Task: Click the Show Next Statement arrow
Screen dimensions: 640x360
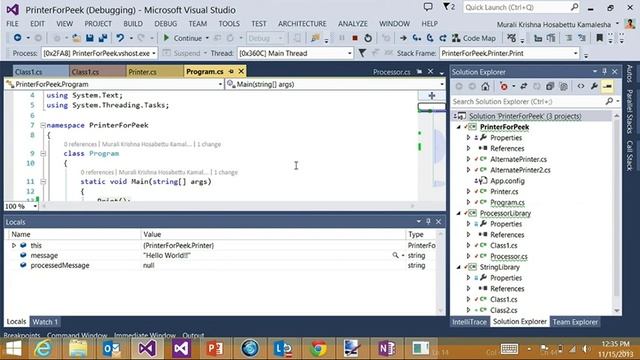Action: tap(403, 38)
